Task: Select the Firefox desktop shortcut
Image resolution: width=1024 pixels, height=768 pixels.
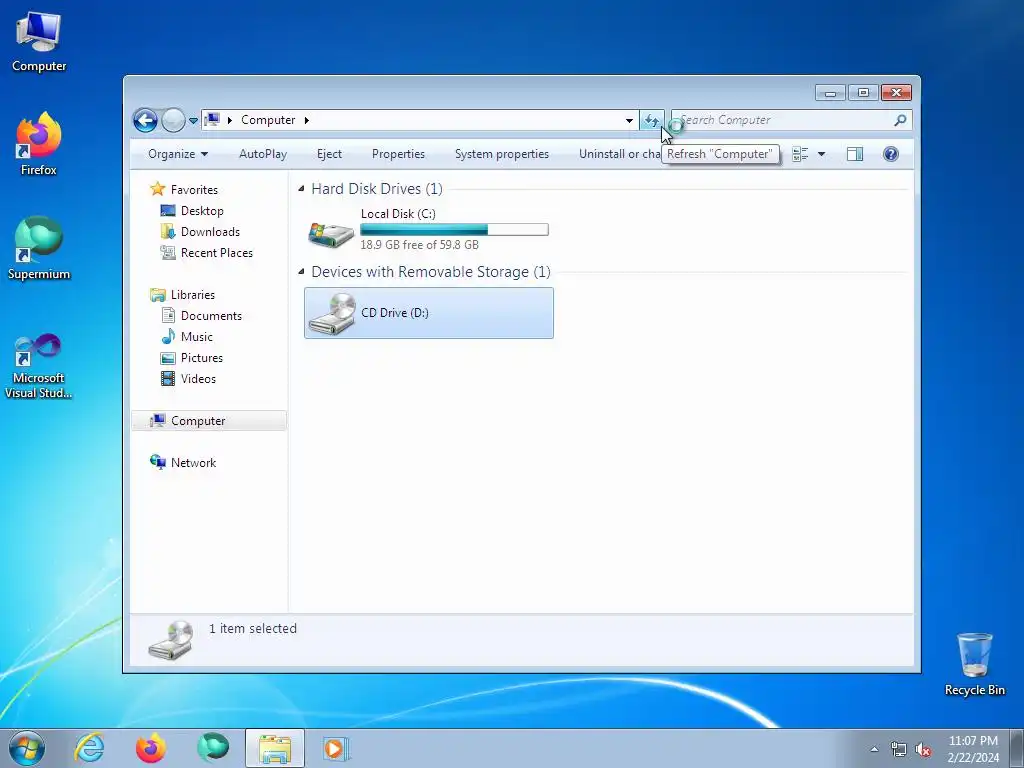Action: [39, 144]
